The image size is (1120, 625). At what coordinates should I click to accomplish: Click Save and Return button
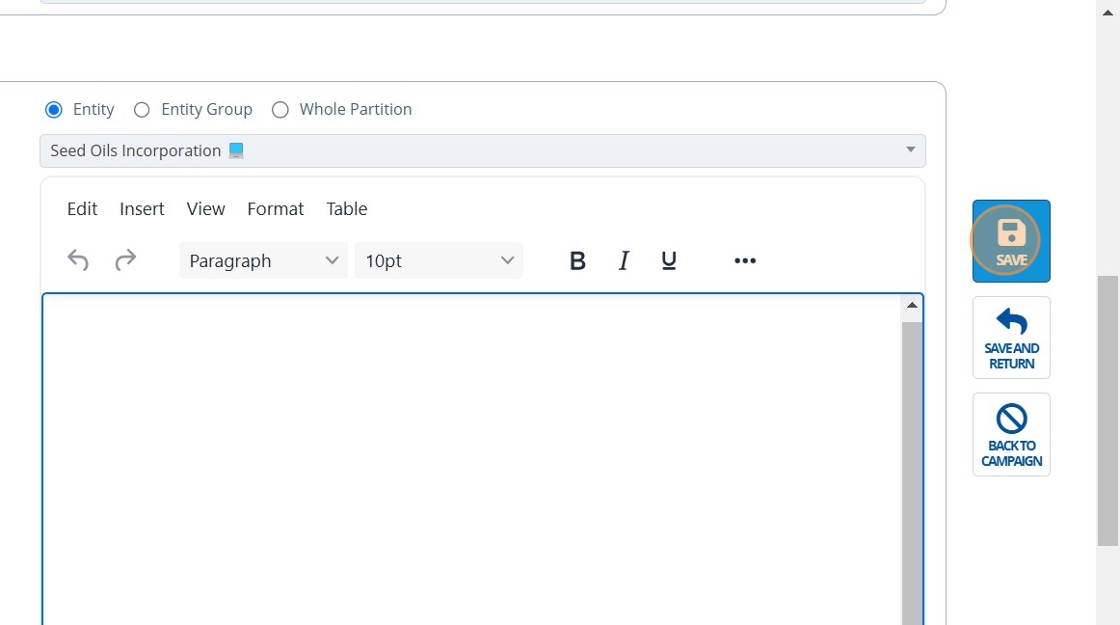click(x=1011, y=338)
